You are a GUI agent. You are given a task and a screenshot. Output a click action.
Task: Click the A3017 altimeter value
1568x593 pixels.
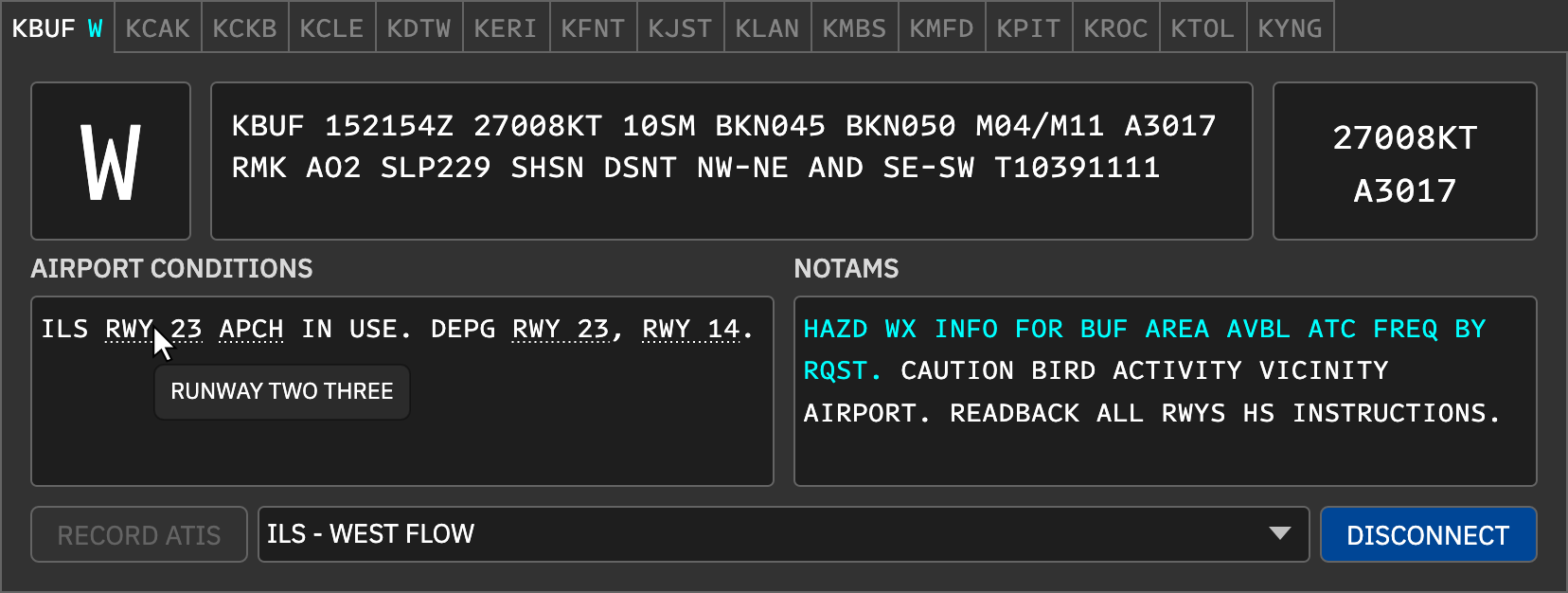coord(1405,191)
